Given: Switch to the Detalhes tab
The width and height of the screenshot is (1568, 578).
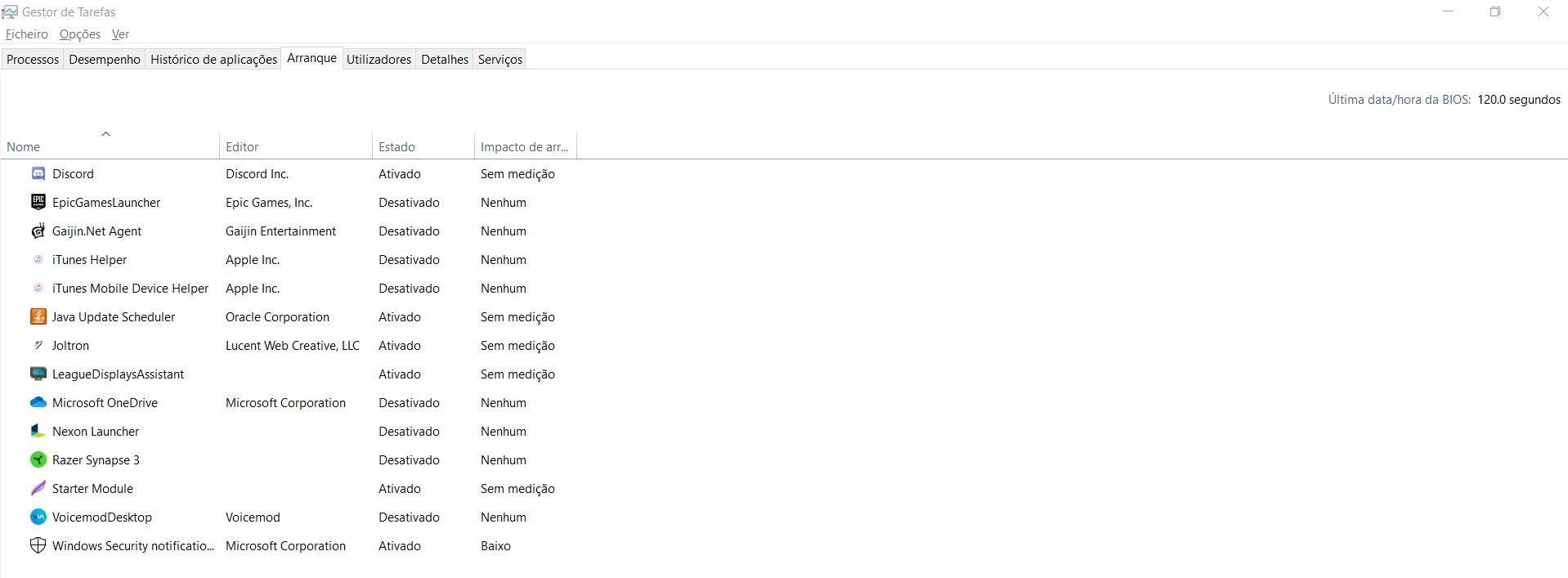Looking at the screenshot, I should [445, 59].
